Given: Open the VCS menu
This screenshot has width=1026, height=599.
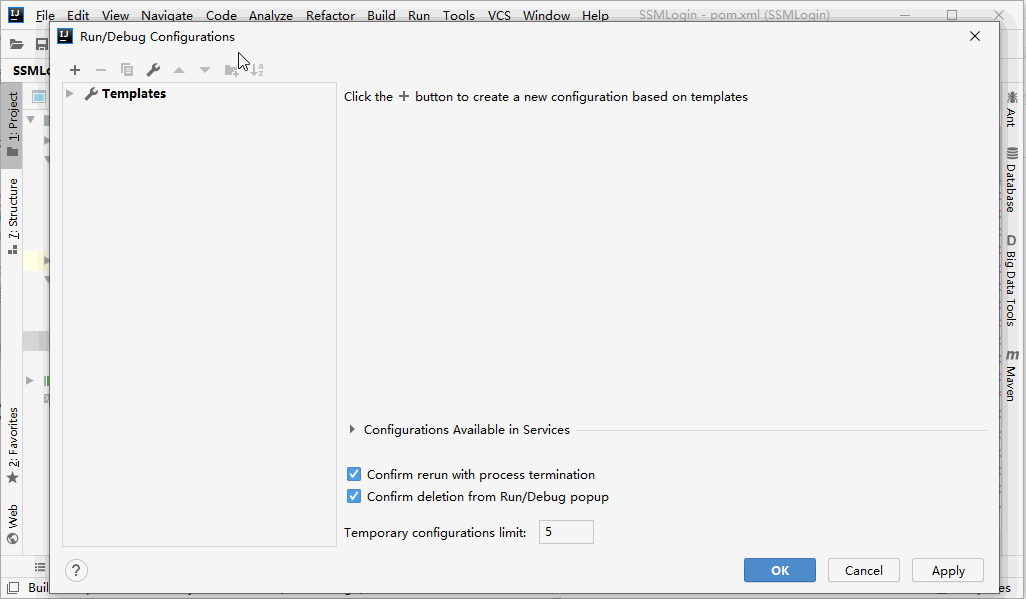Looking at the screenshot, I should pyautogui.click(x=499, y=15).
